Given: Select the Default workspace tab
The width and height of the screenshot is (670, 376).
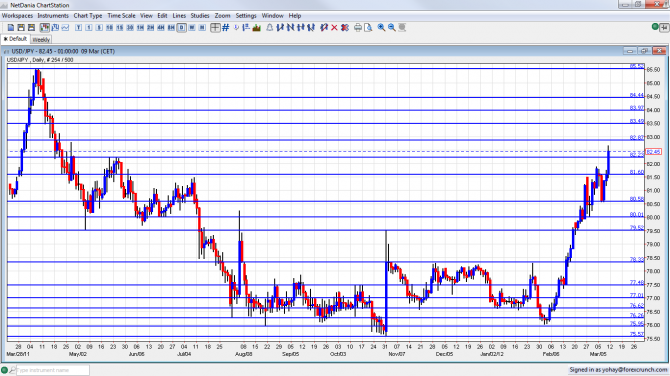Looking at the screenshot, I should tap(15, 39).
